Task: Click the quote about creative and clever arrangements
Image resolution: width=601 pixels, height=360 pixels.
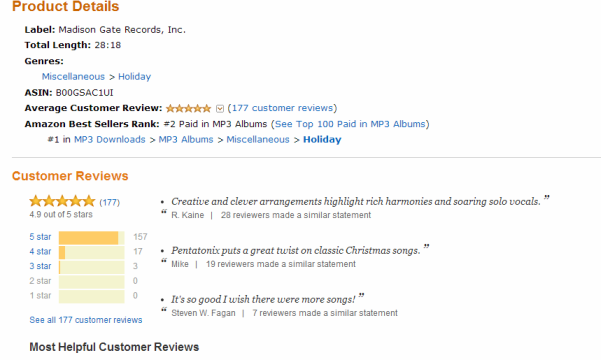Action: [x=356, y=201]
